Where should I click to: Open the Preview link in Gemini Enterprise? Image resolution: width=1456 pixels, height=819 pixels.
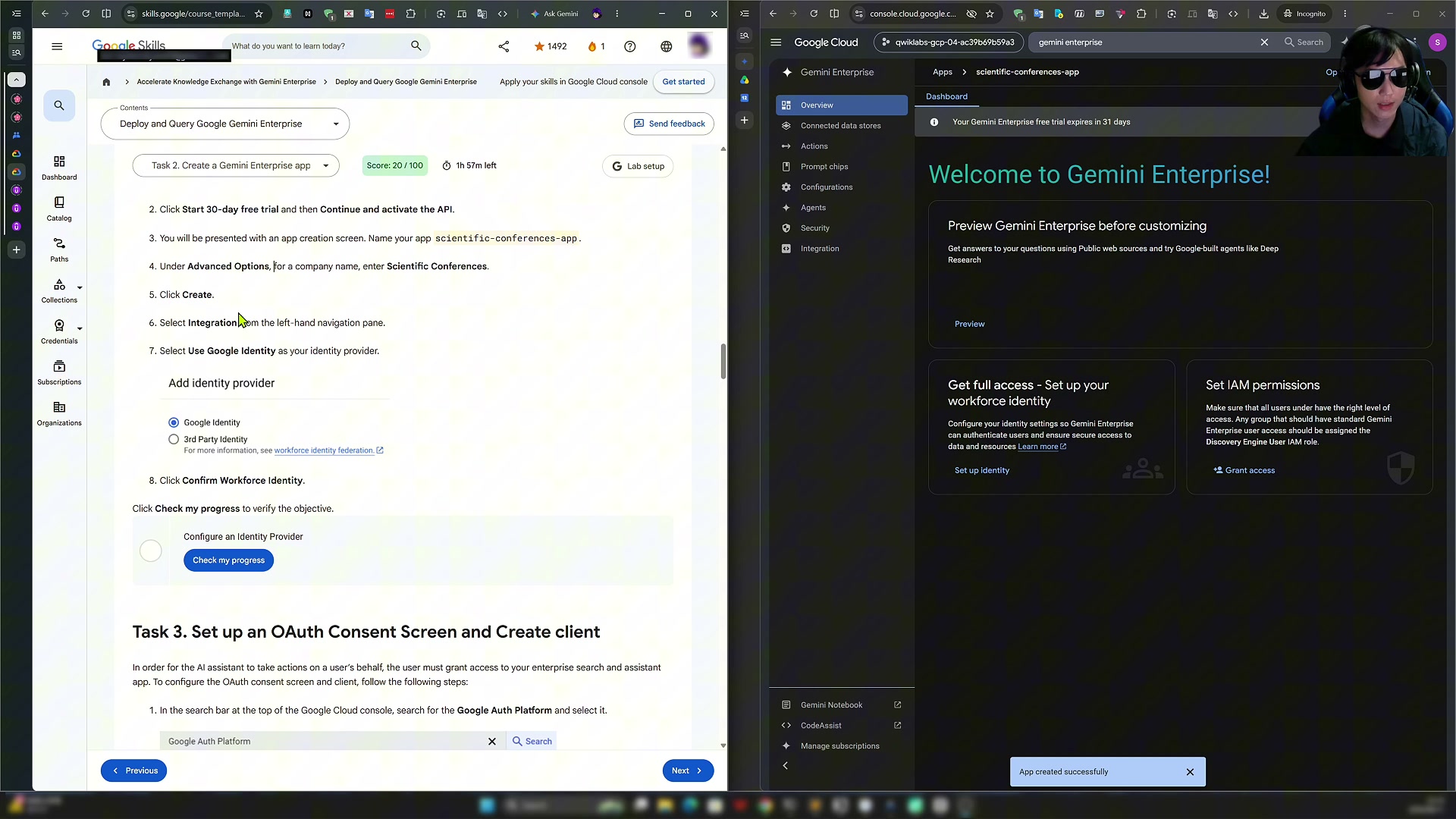coord(969,324)
